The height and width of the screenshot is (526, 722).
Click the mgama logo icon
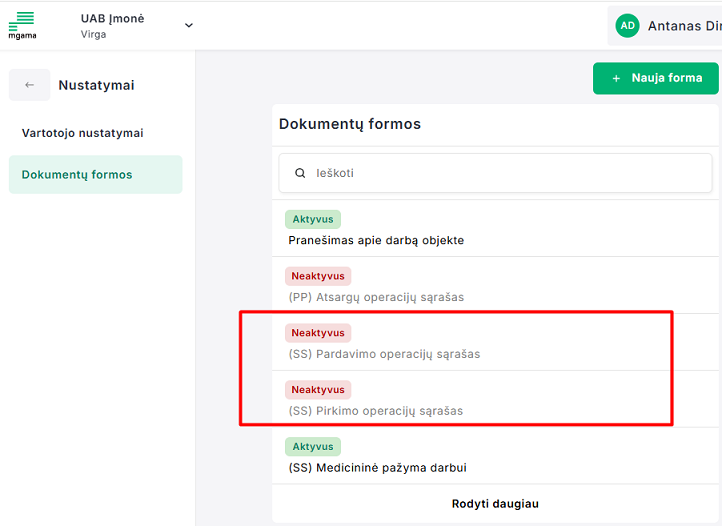[21, 24]
